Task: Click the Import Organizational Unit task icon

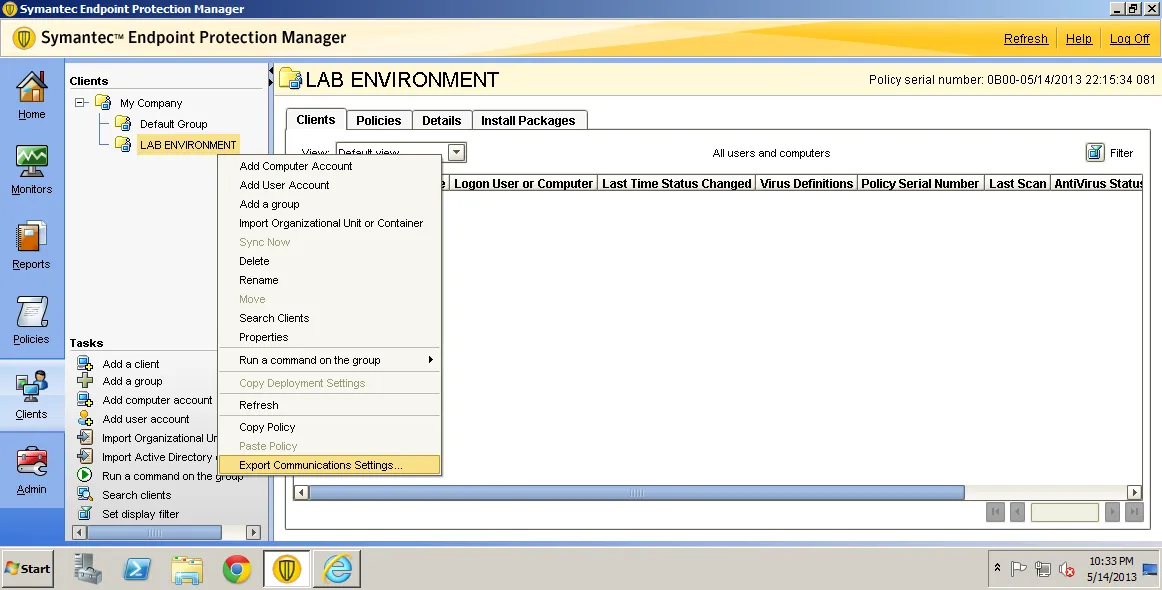Action: tap(85, 437)
